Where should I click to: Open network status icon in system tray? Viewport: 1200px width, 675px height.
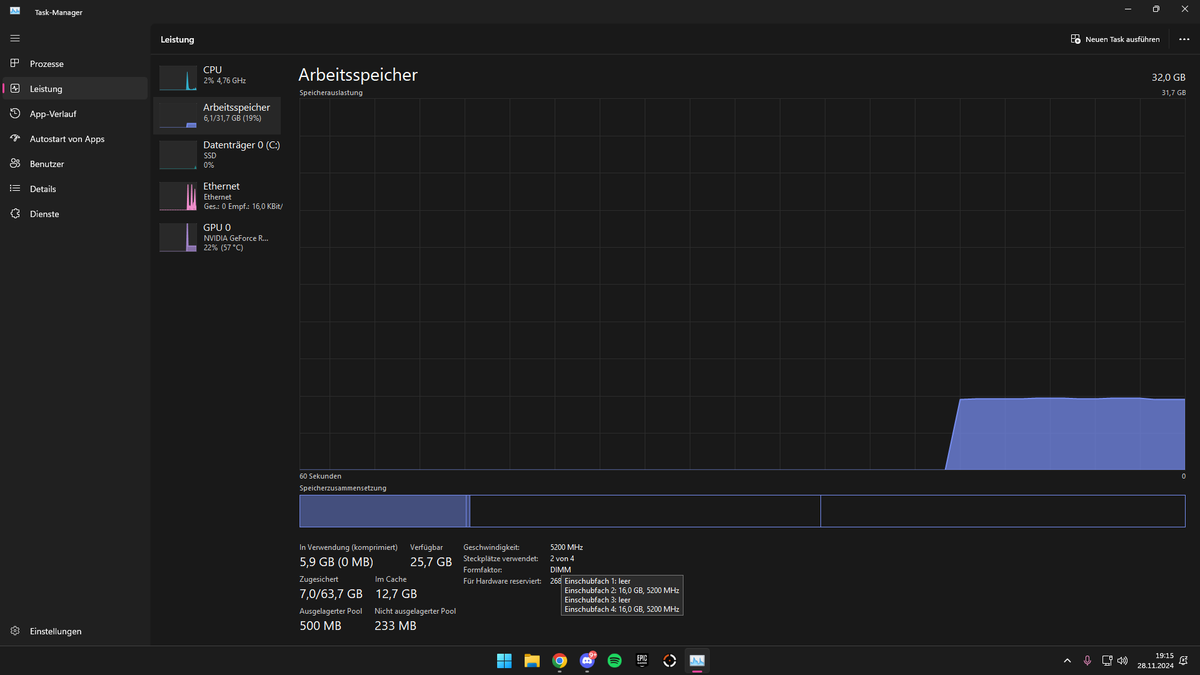click(x=1107, y=661)
